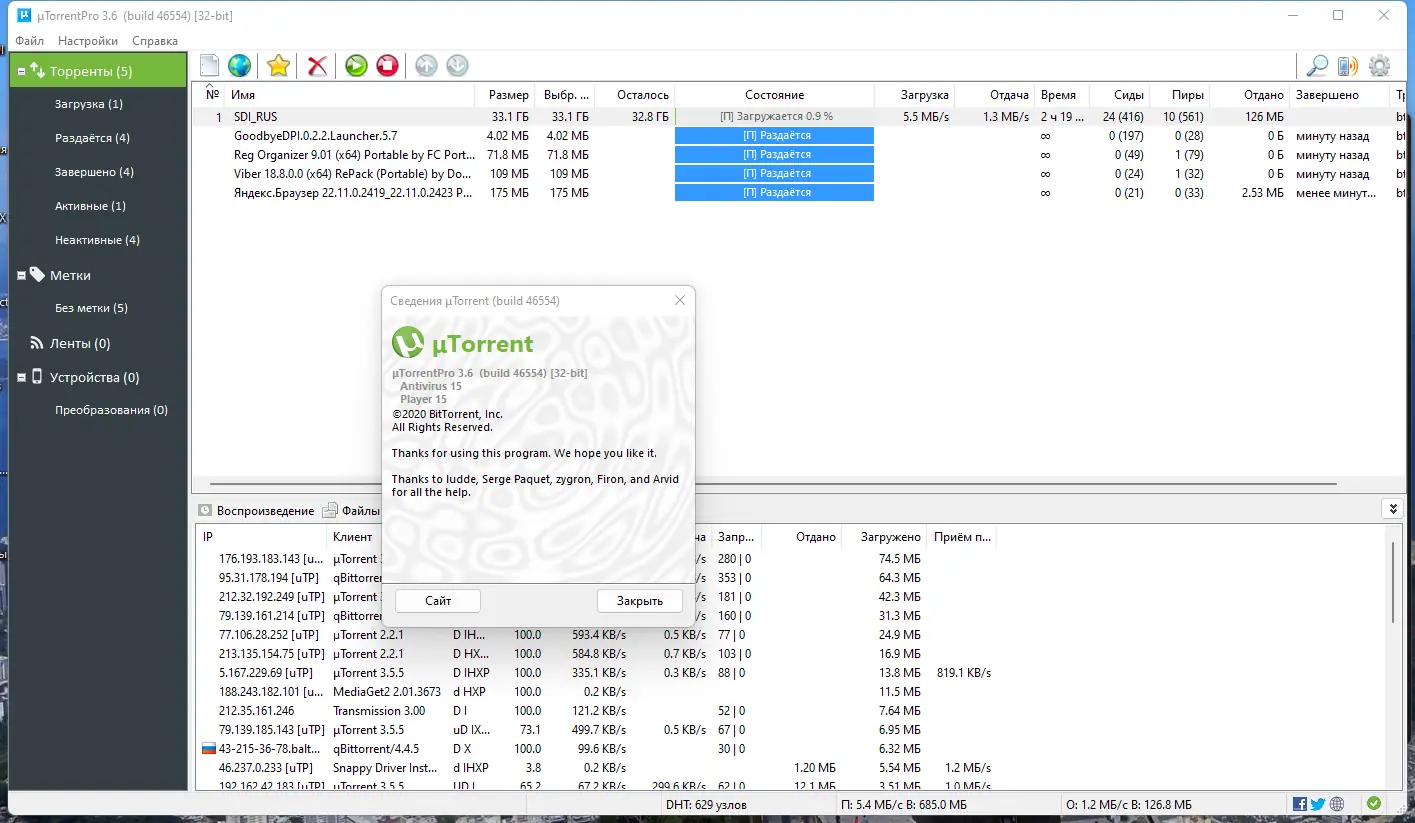Create a new torrent via toolbar icon

click(x=208, y=65)
